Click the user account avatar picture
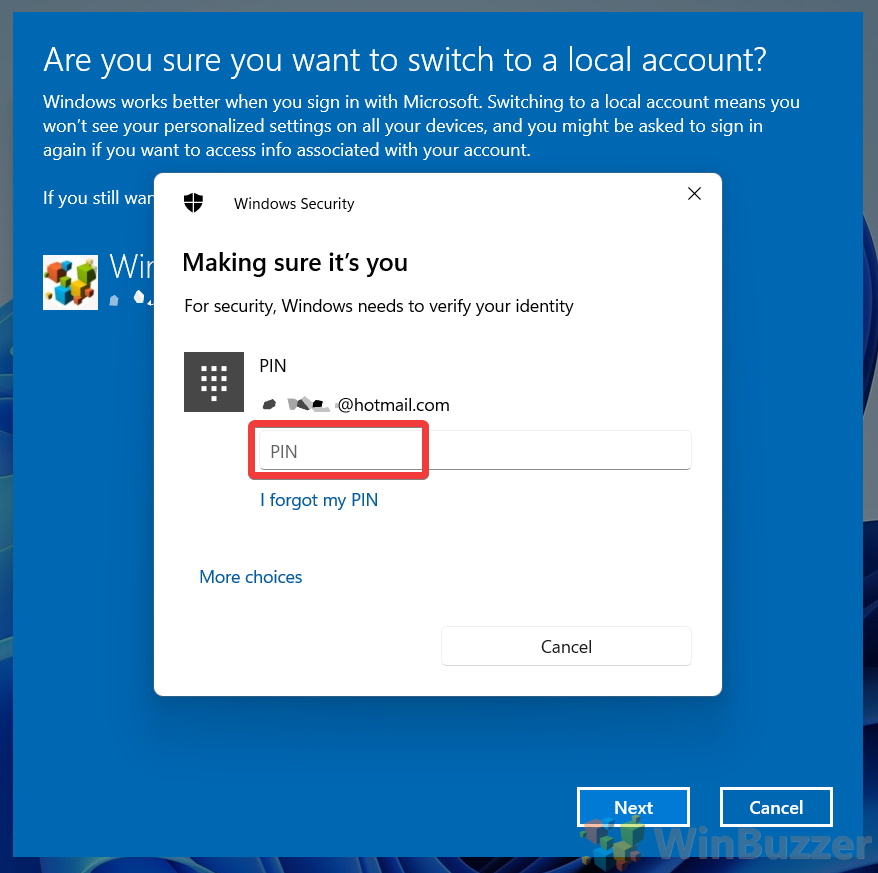 click(x=71, y=282)
